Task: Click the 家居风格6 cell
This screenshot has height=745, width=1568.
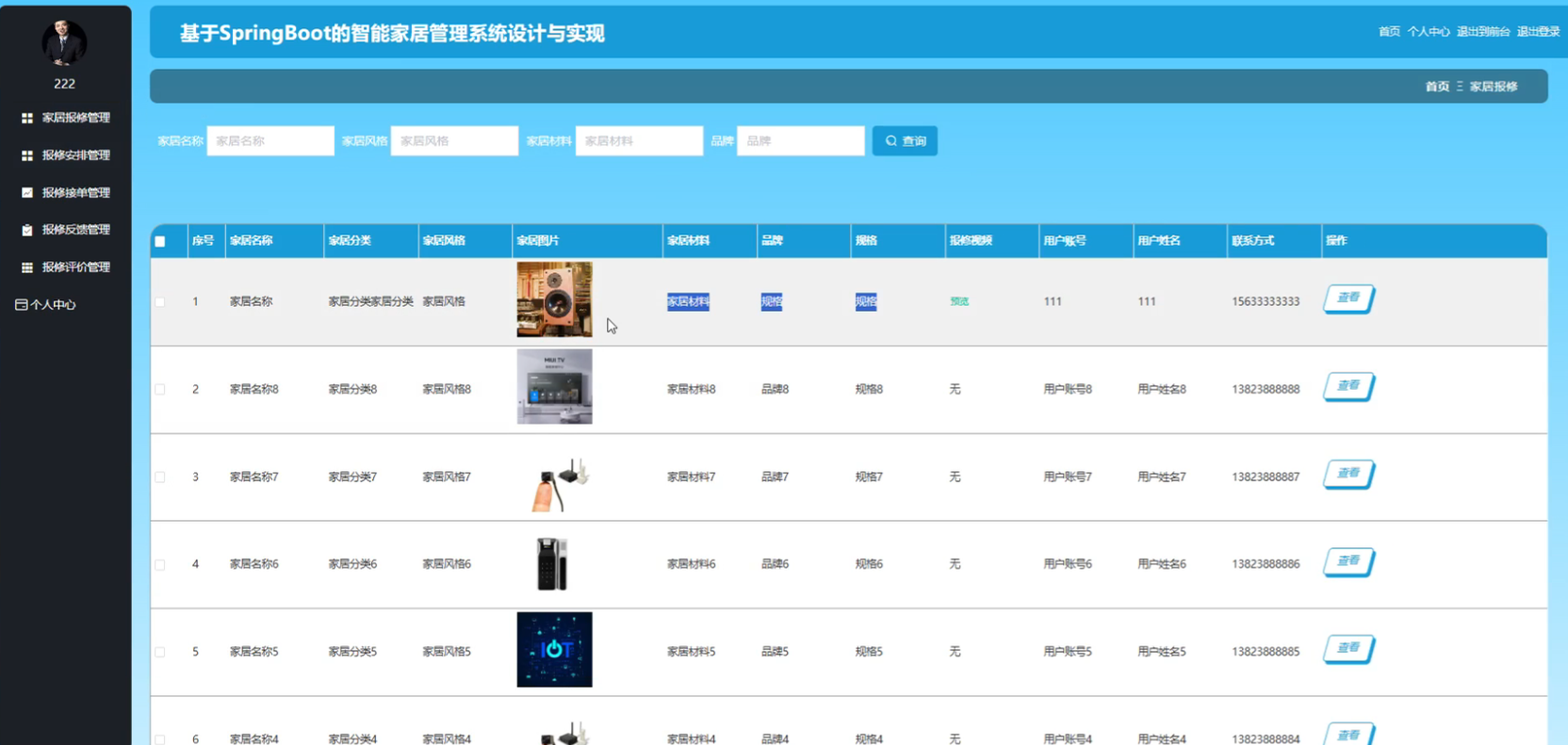Action: coord(447,564)
